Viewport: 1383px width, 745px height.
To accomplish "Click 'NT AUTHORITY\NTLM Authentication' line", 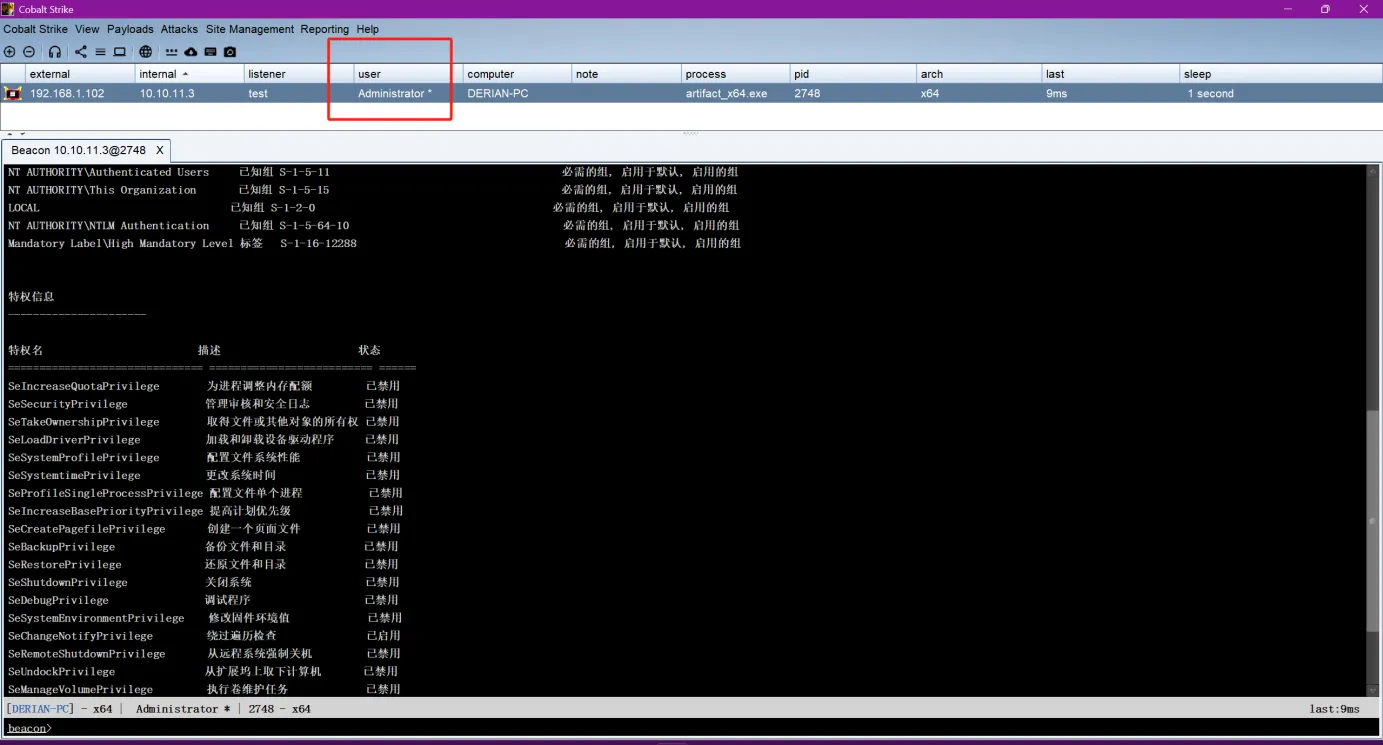I will coord(374,226).
